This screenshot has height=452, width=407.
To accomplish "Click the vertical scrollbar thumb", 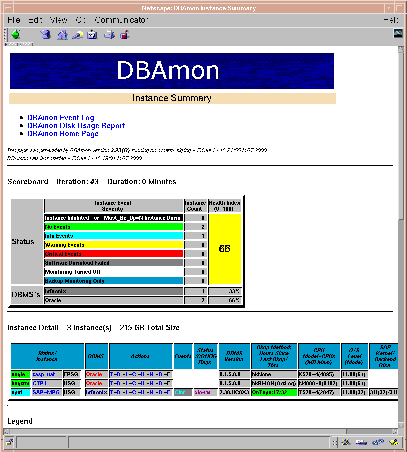I will click(401, 135).
